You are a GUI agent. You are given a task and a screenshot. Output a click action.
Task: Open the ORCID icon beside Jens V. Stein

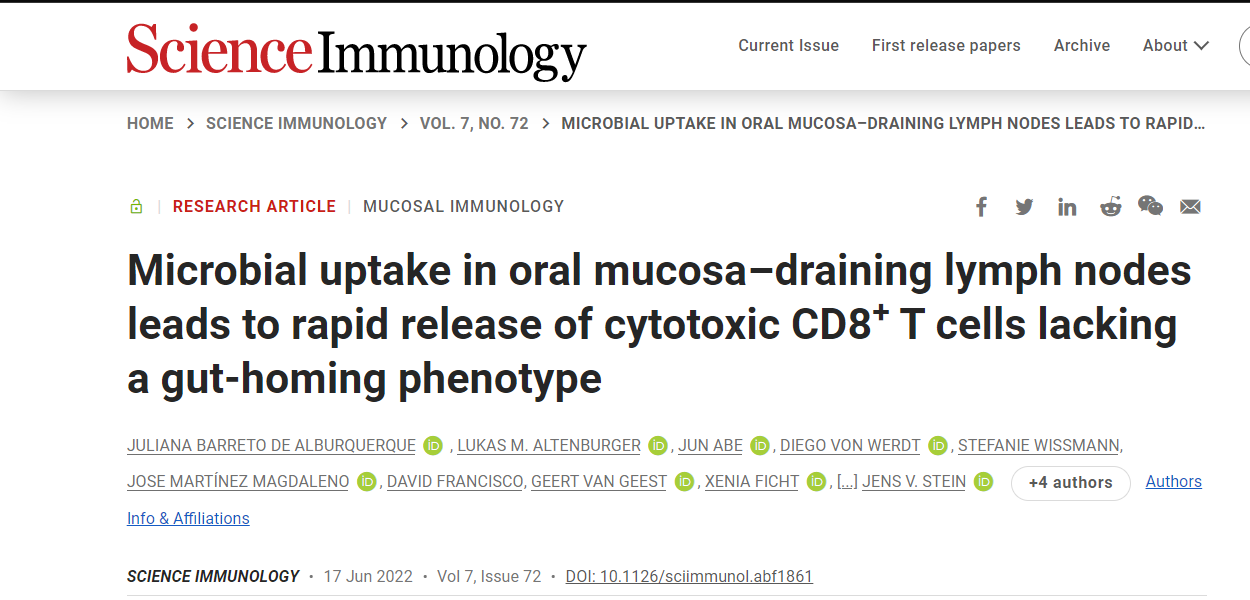(984, 482)
